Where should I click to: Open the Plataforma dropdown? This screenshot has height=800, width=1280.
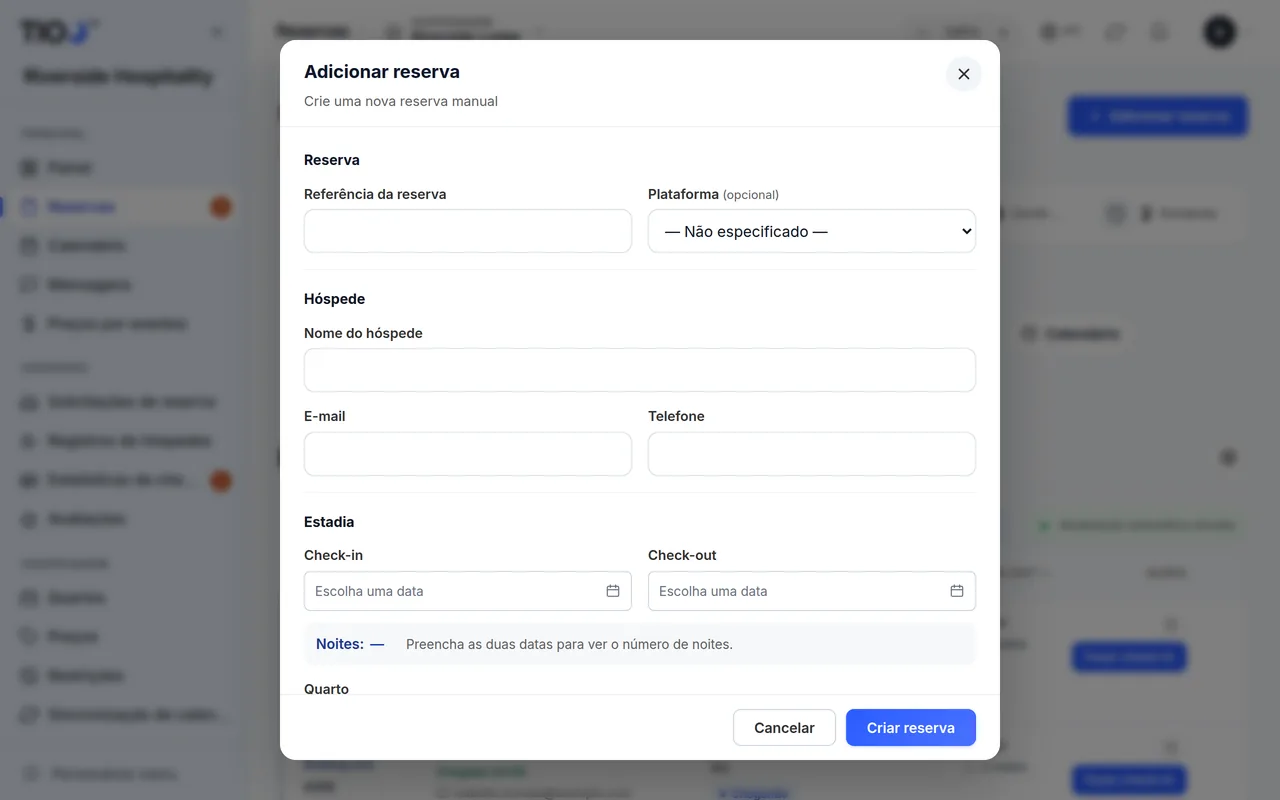(812, 231)
